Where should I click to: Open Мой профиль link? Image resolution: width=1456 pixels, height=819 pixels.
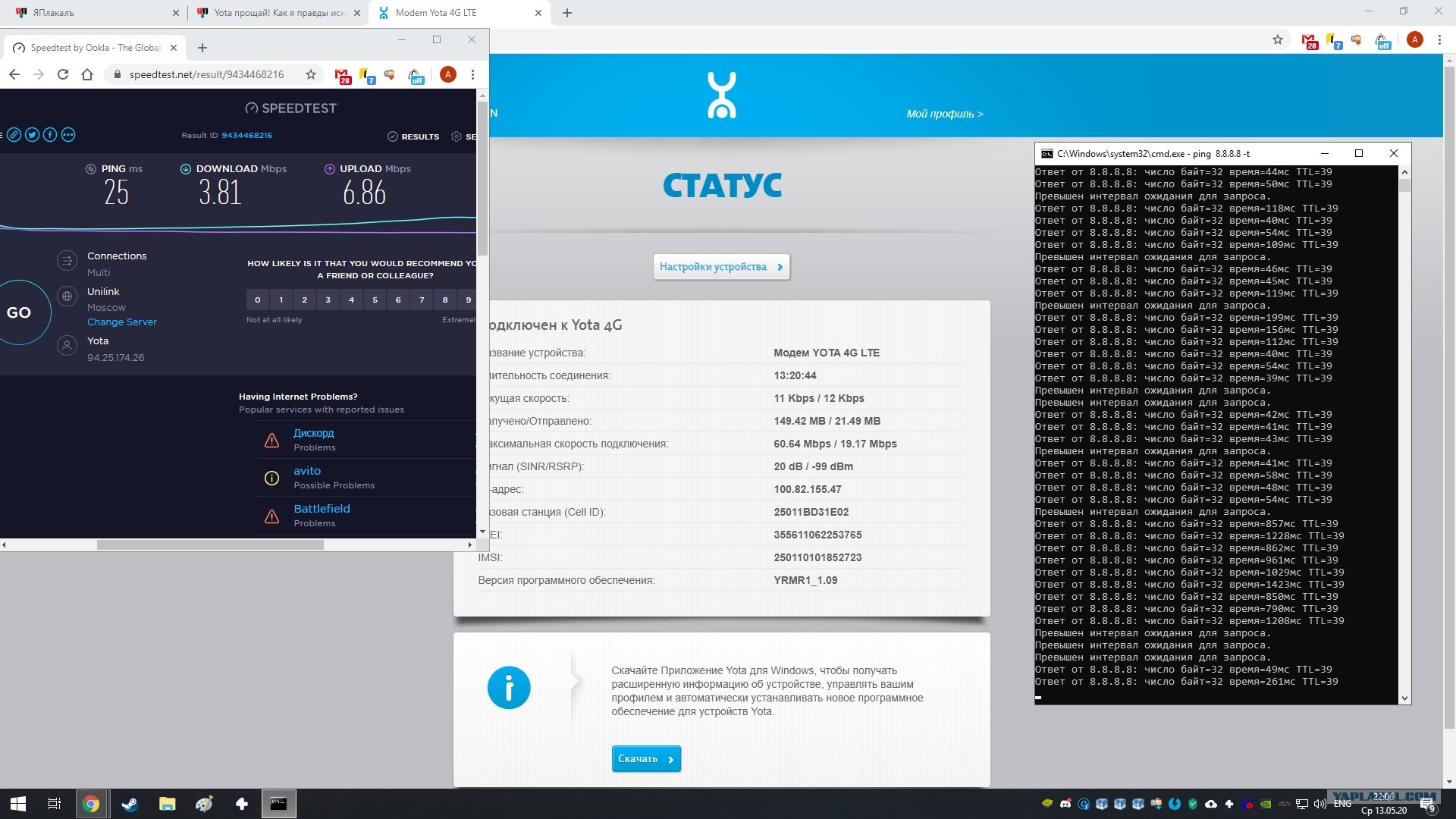coord(945,114)
